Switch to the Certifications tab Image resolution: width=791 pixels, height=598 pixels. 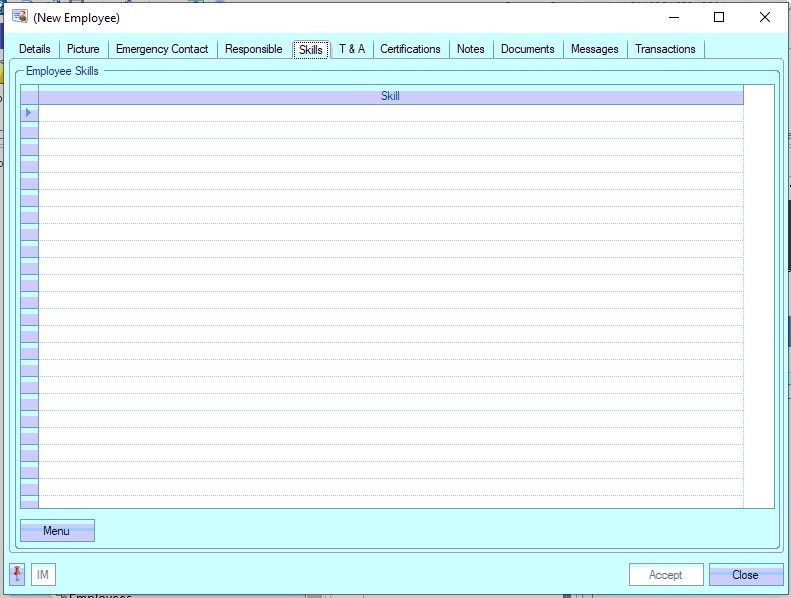tap(410, 49)
